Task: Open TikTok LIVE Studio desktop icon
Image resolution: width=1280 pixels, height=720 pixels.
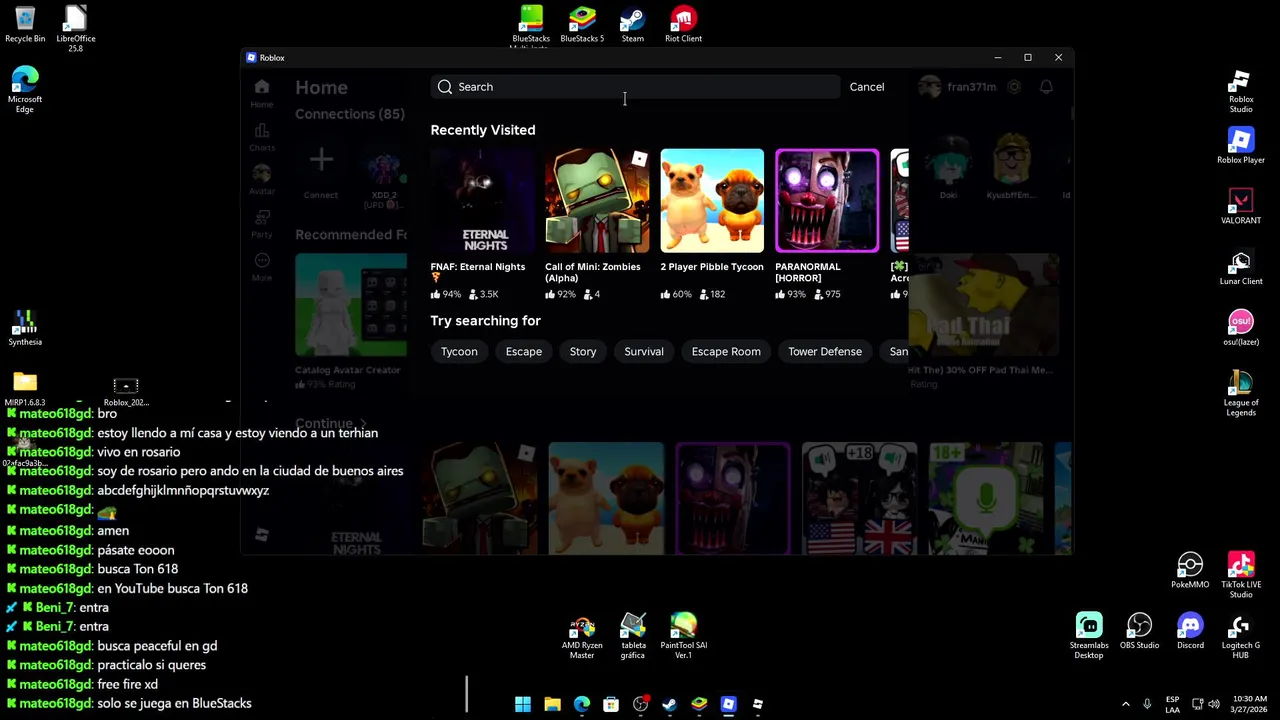Action: [x=1241, y=575]
